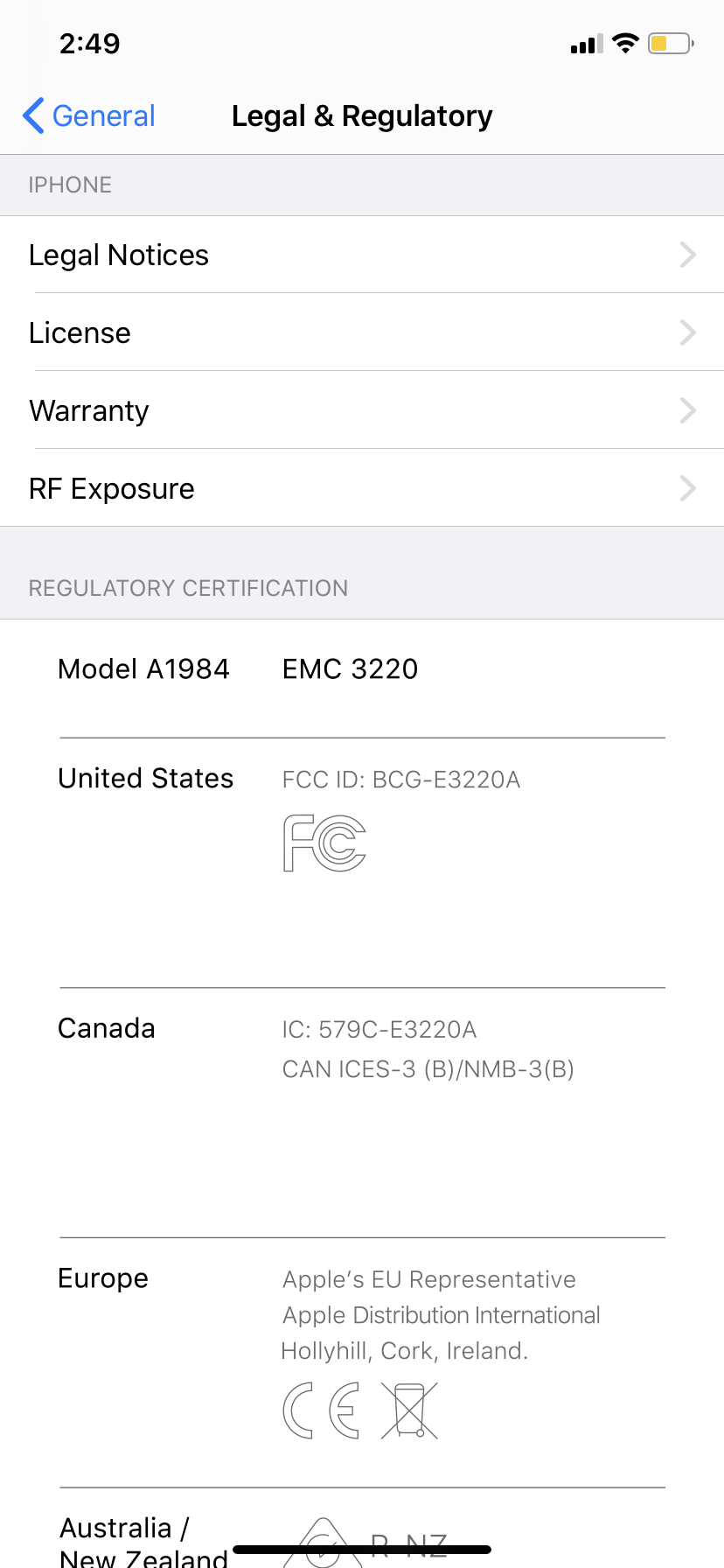Tap the battery indicator icon
Image resolution: width=724 pixels, height=1568 pixels.
671,43
